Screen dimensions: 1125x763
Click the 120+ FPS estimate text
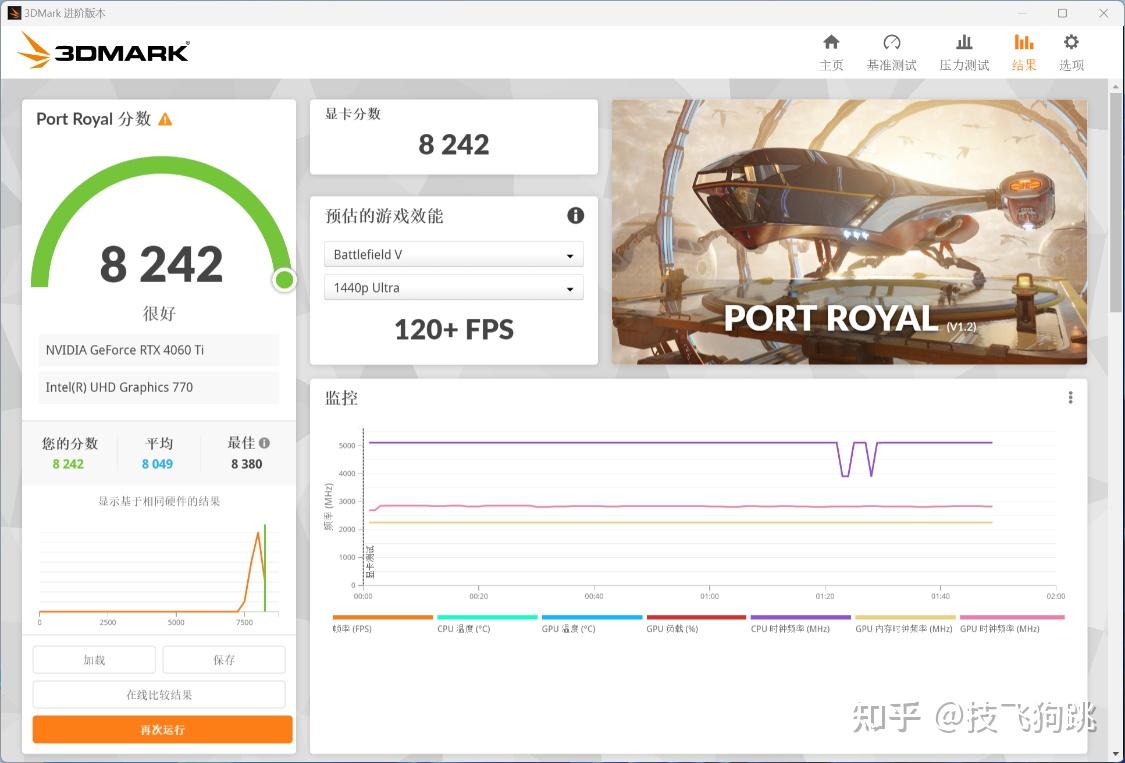tap(453, 329)
